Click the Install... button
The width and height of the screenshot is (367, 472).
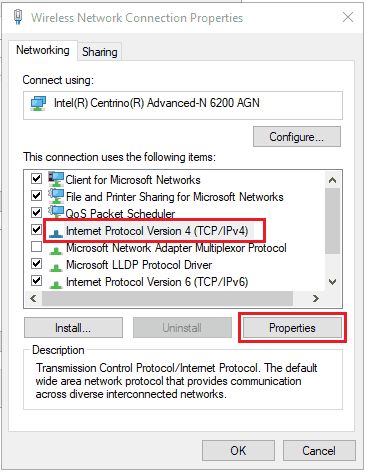click(73, 328)
